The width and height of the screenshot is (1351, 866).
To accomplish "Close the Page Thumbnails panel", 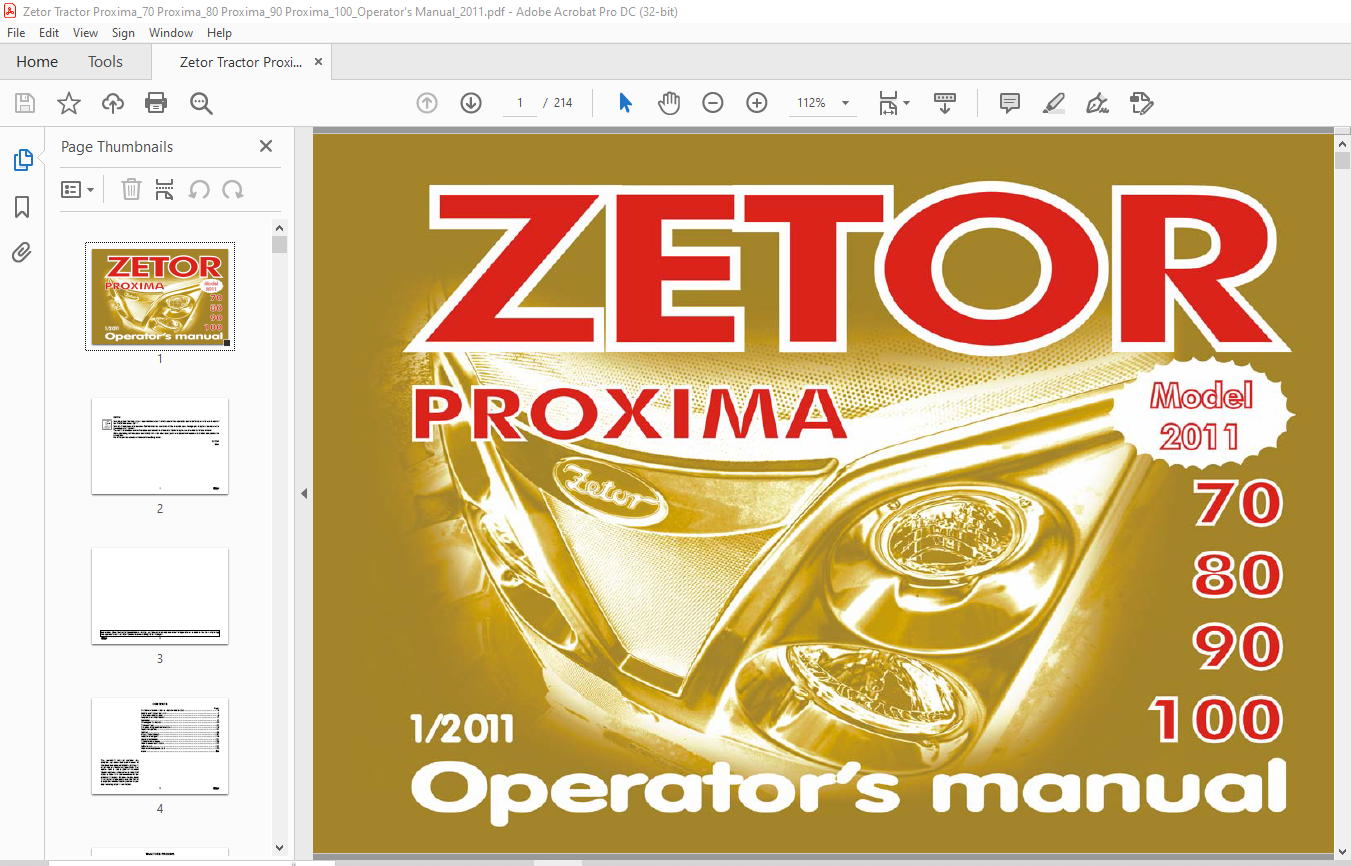I will pos(266,146).
